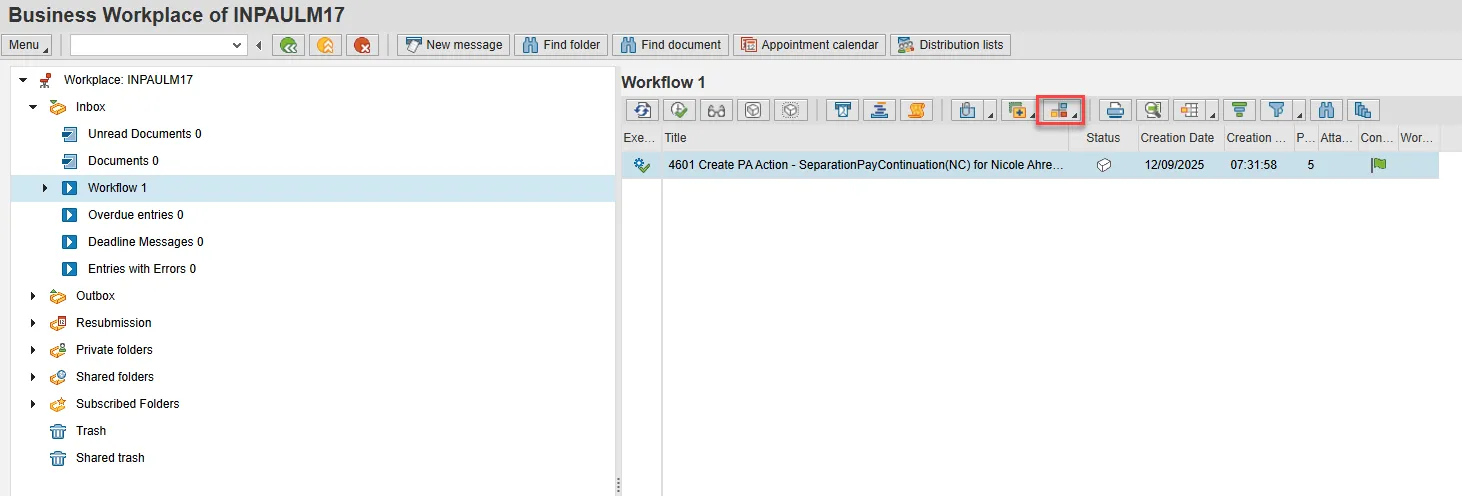Click the binoculars Find icon in toolbar
Image resolution: width=1462 pixels, height=496 pixels.
coord(1327,111)
